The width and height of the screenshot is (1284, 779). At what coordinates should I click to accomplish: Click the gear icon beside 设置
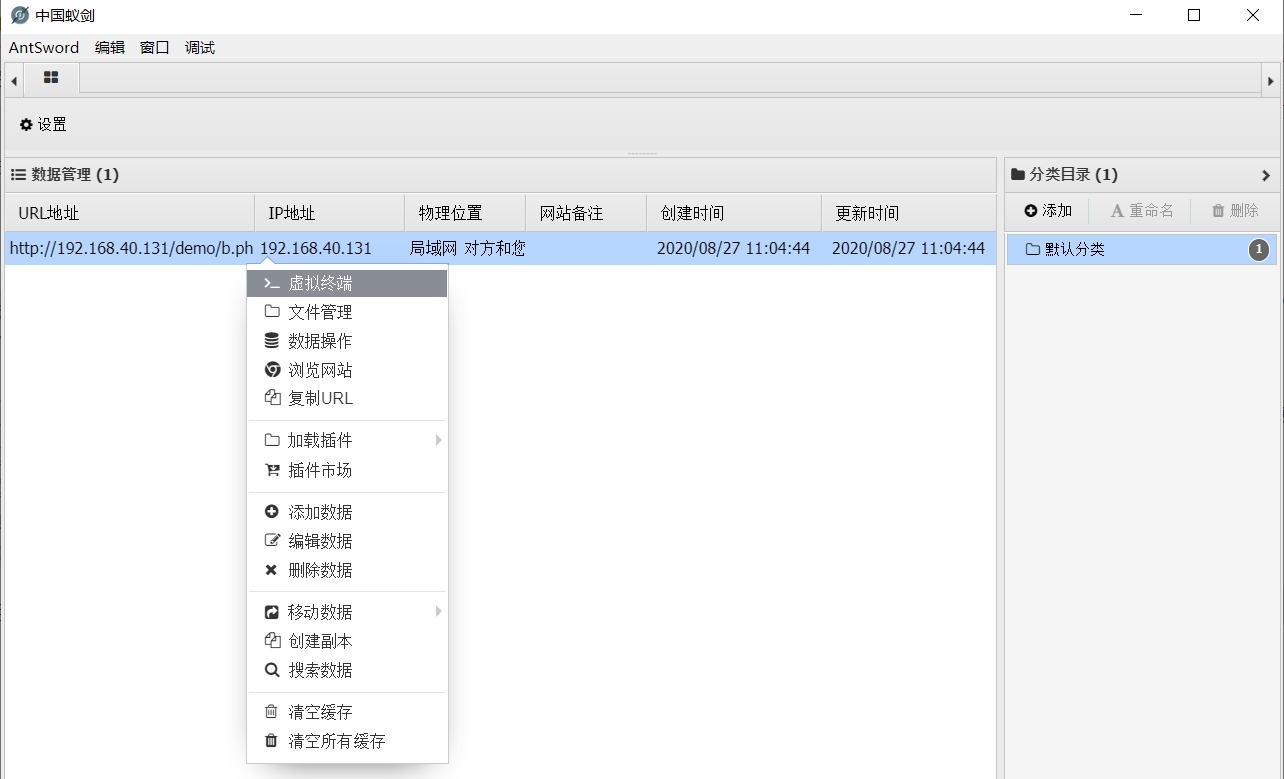[x=26, y=125]
